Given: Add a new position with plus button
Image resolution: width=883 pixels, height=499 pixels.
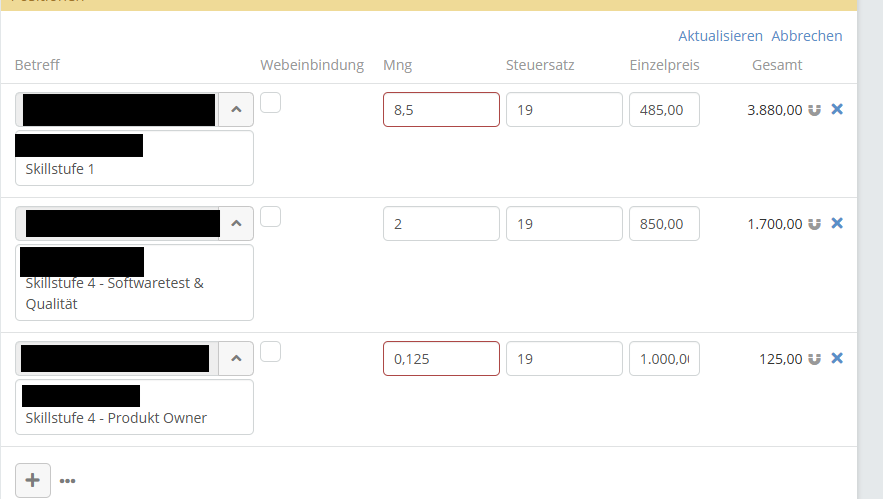Looking at the screenshot, I should coord(33,480).
